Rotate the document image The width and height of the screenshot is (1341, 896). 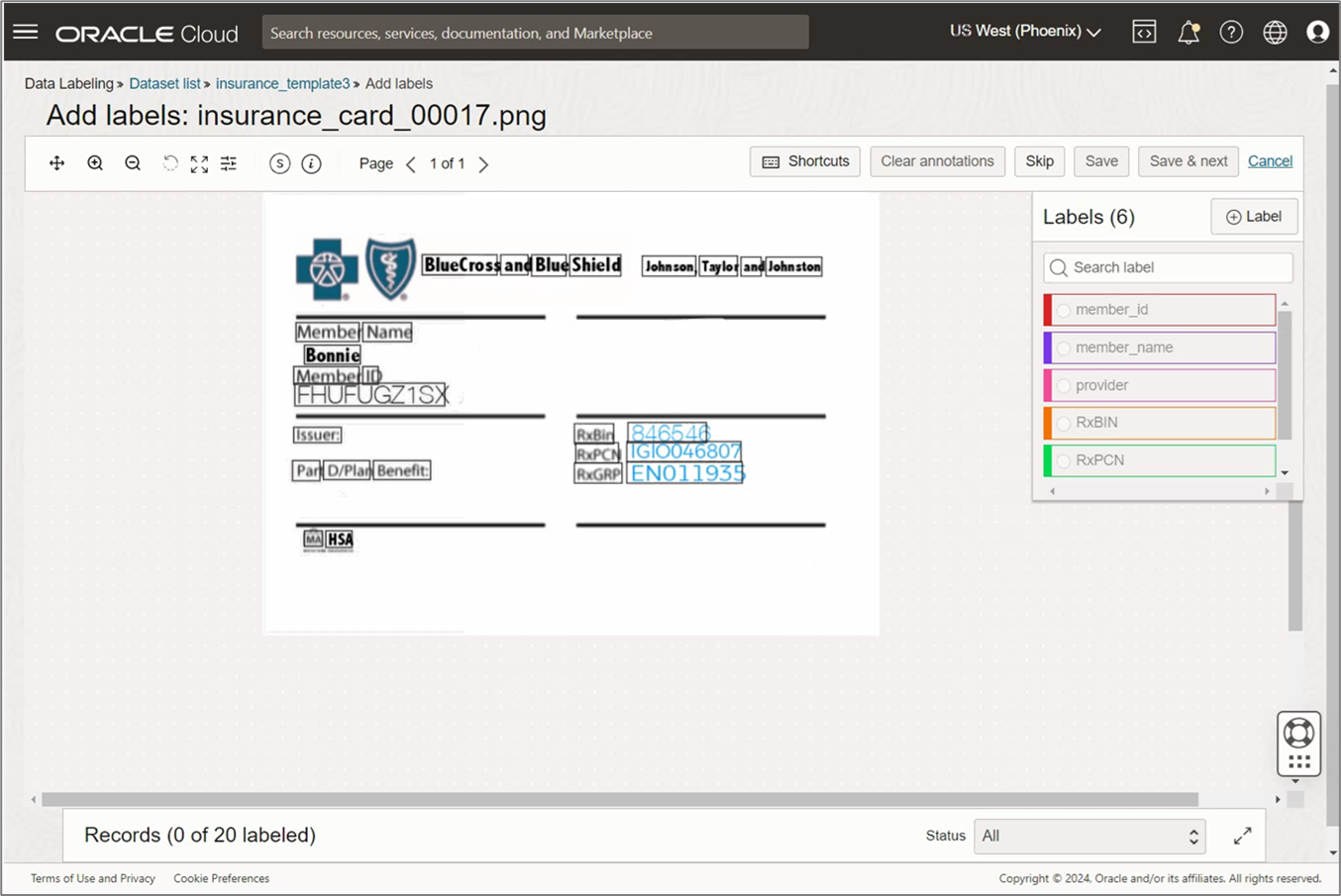coord(170,163)
